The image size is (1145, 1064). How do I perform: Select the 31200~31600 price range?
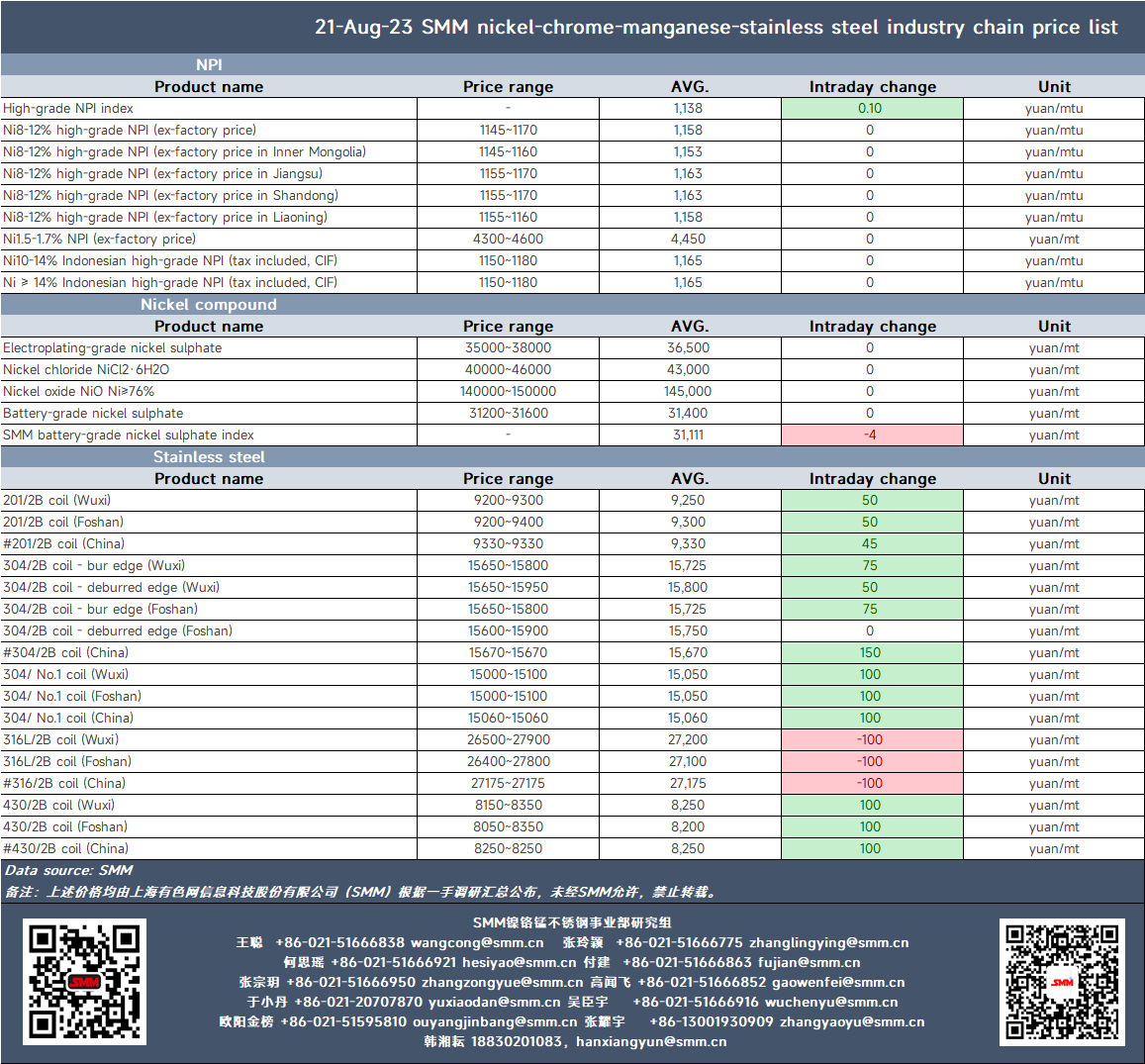(x=509, y=414)
